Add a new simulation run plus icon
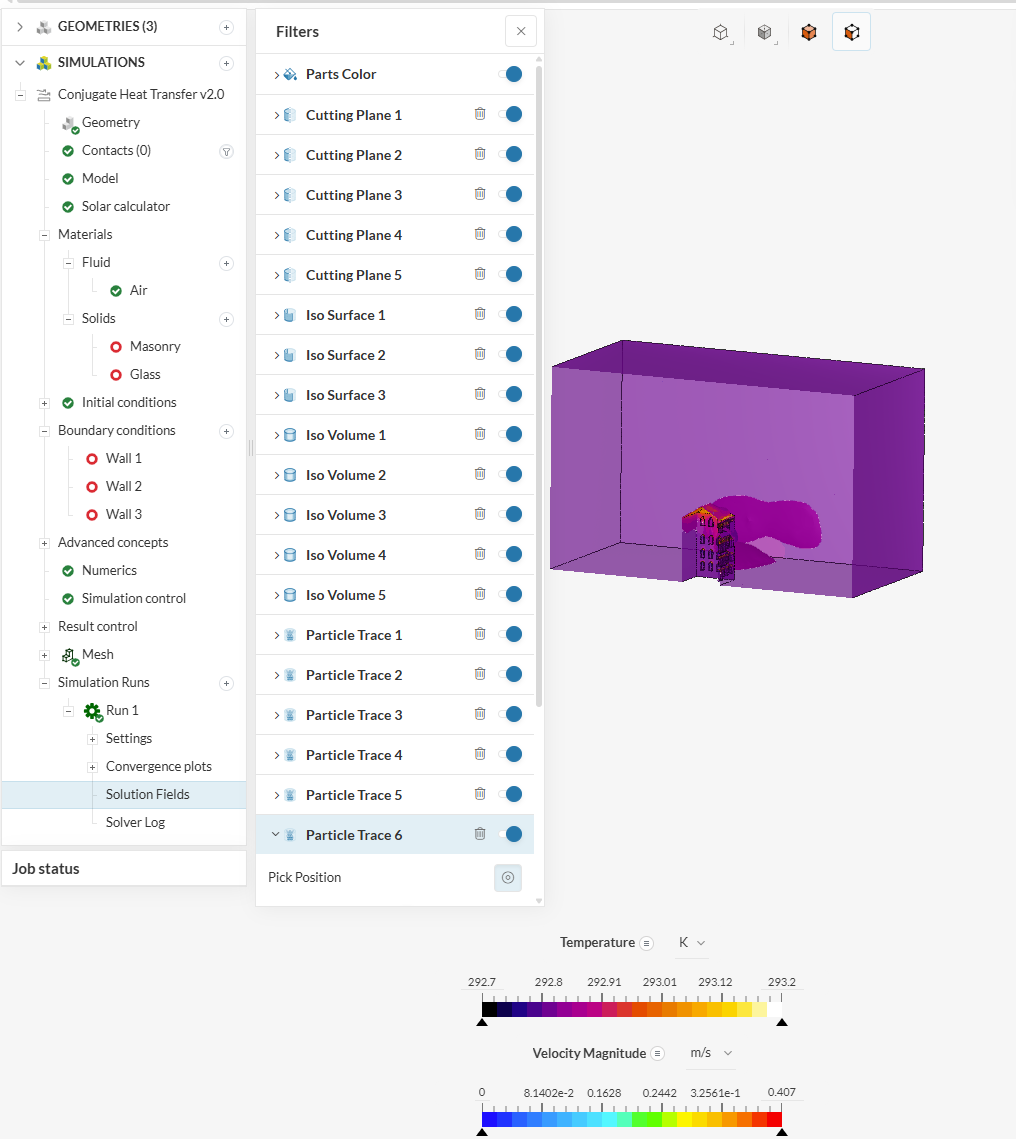This screenshot has height=1139, width=1016. [x=227, y=683]
